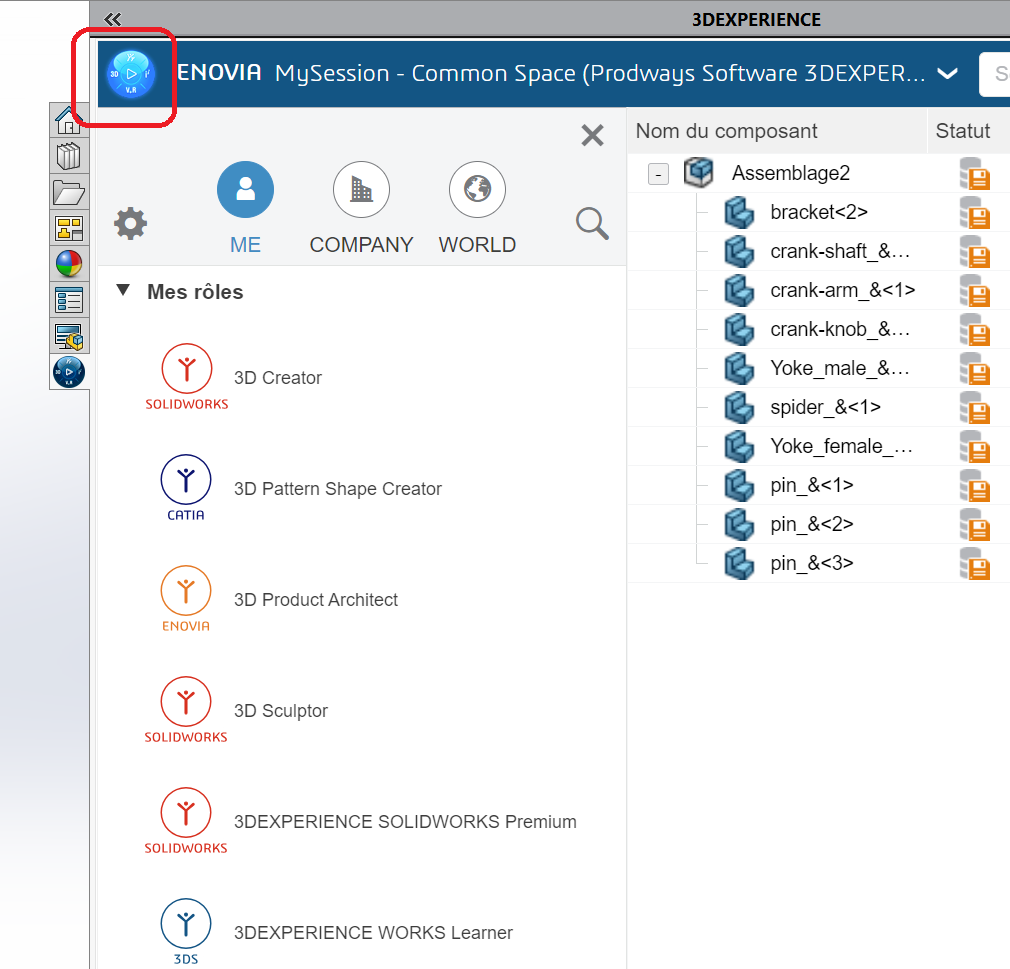The width and height of the screenshot is (1010, 969).
Task: Click the search magnifier in roles panel
Action: point(592,224)
